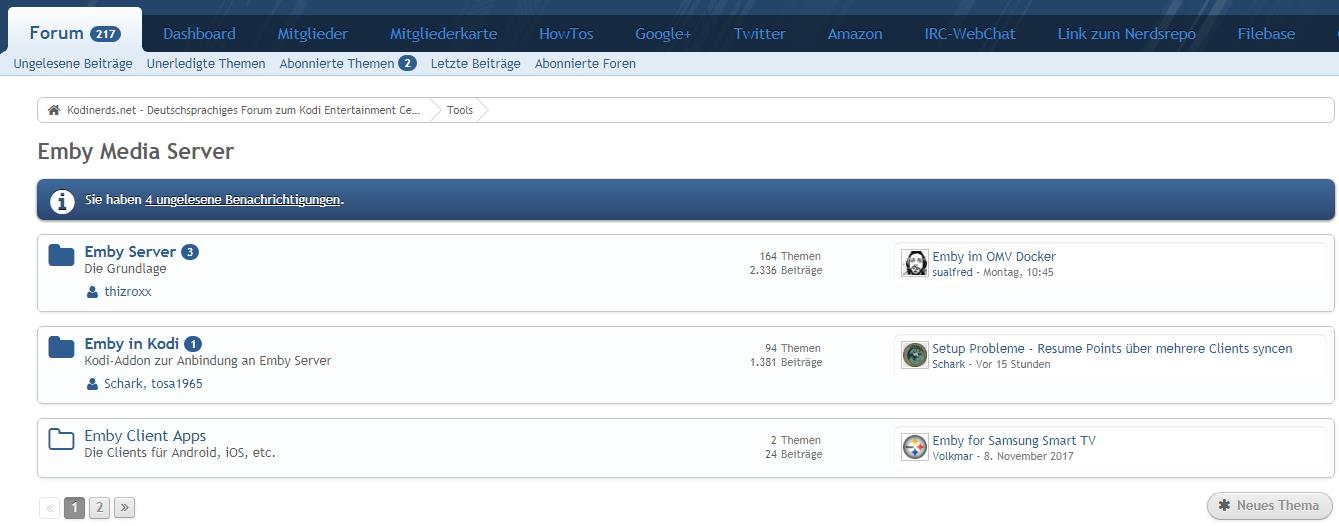
Task: Click the 217 badge on Forum tab
Action: [105, 34]
